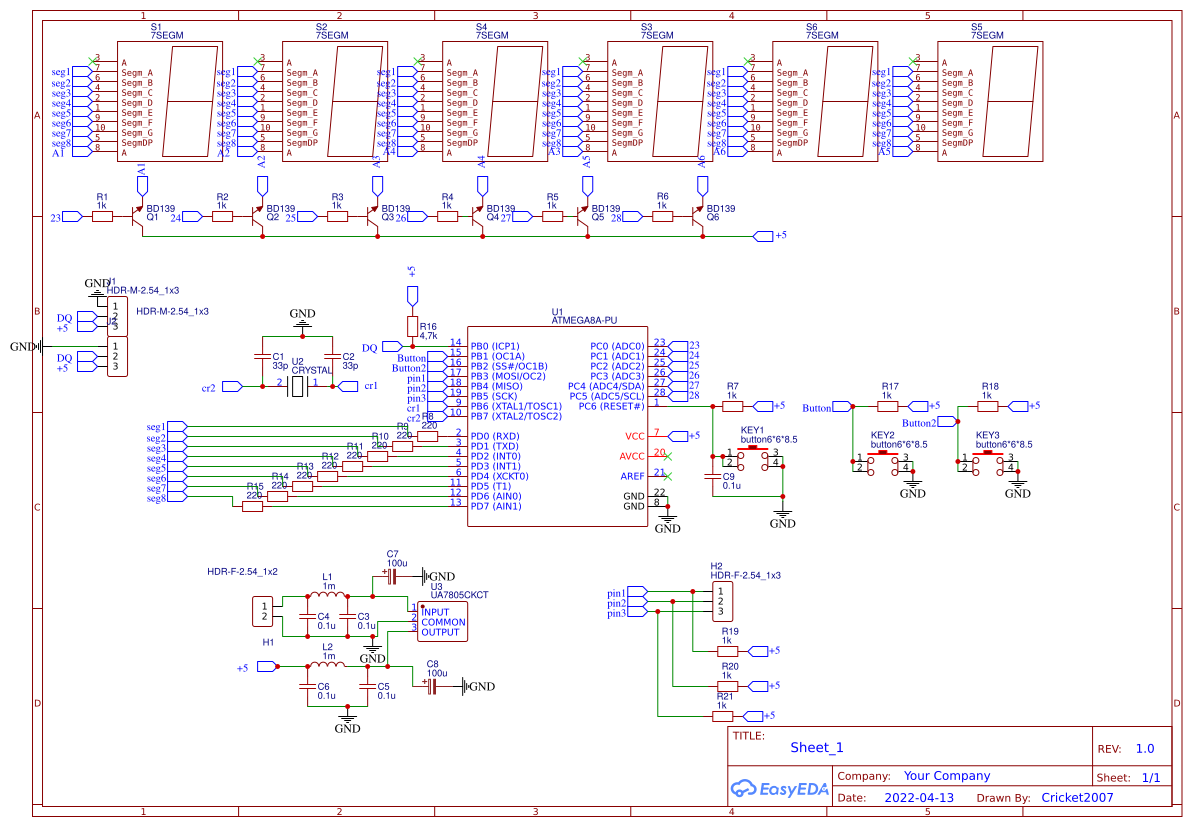Image resolution: width=1192 pixels, height=827 pixels.
Task: Select transistor Q1 BD139 symbol
Action: [135, 215]
